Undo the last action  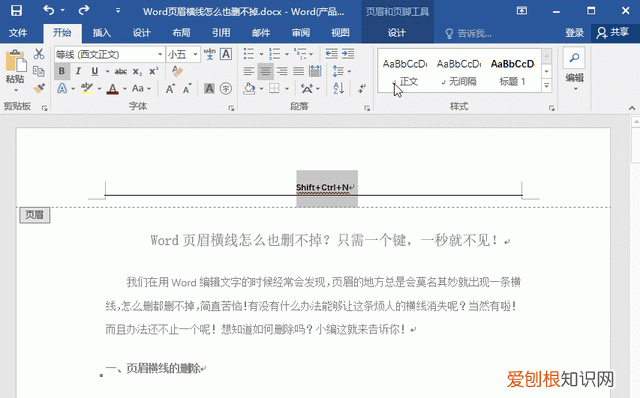[49, 10]
